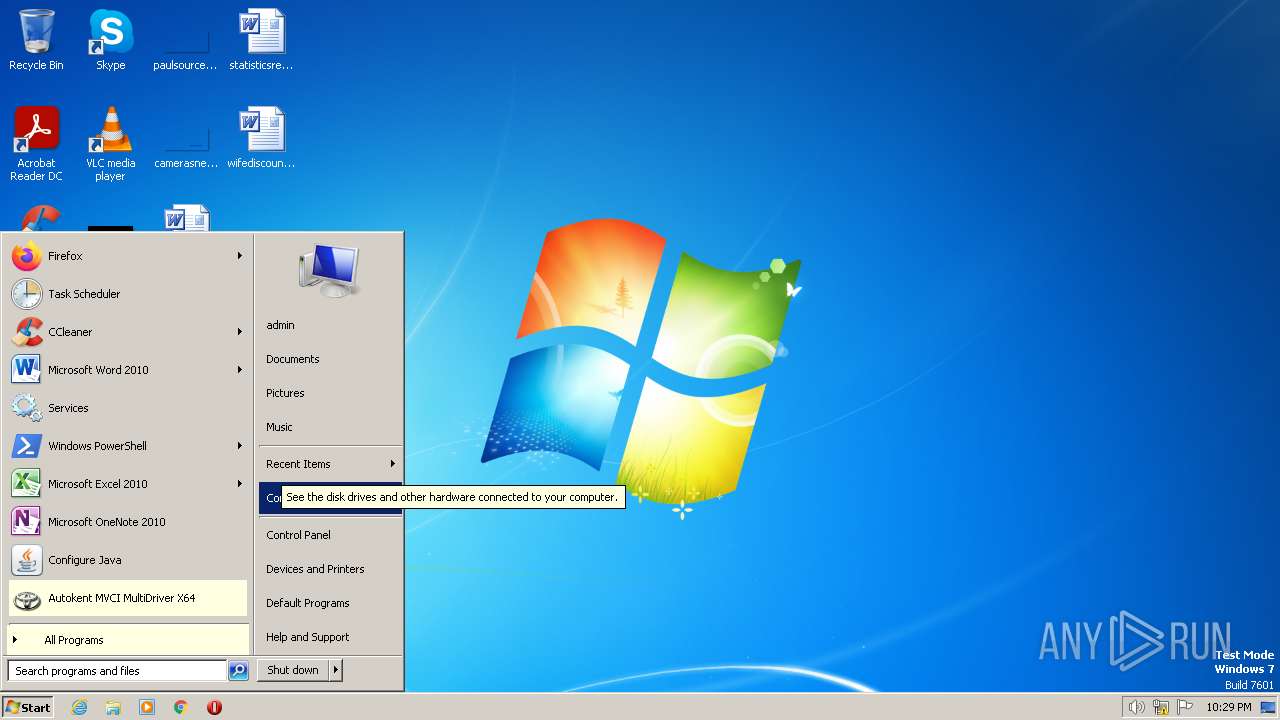Click the Services gears icon
Viewport: 1280px width, 720px height.
click(x=27, y=408)
